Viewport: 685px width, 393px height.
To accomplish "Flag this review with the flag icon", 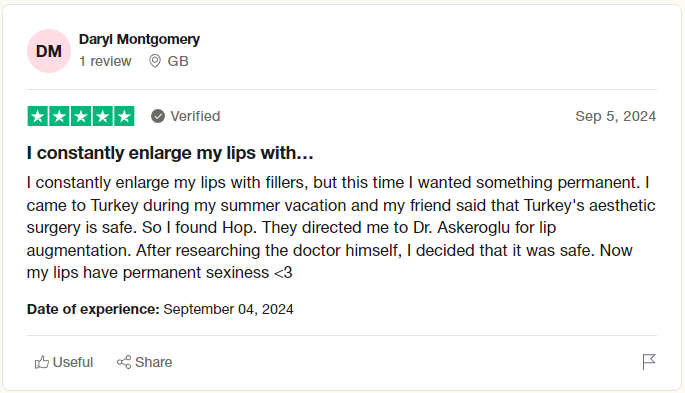I will [649, 362].
